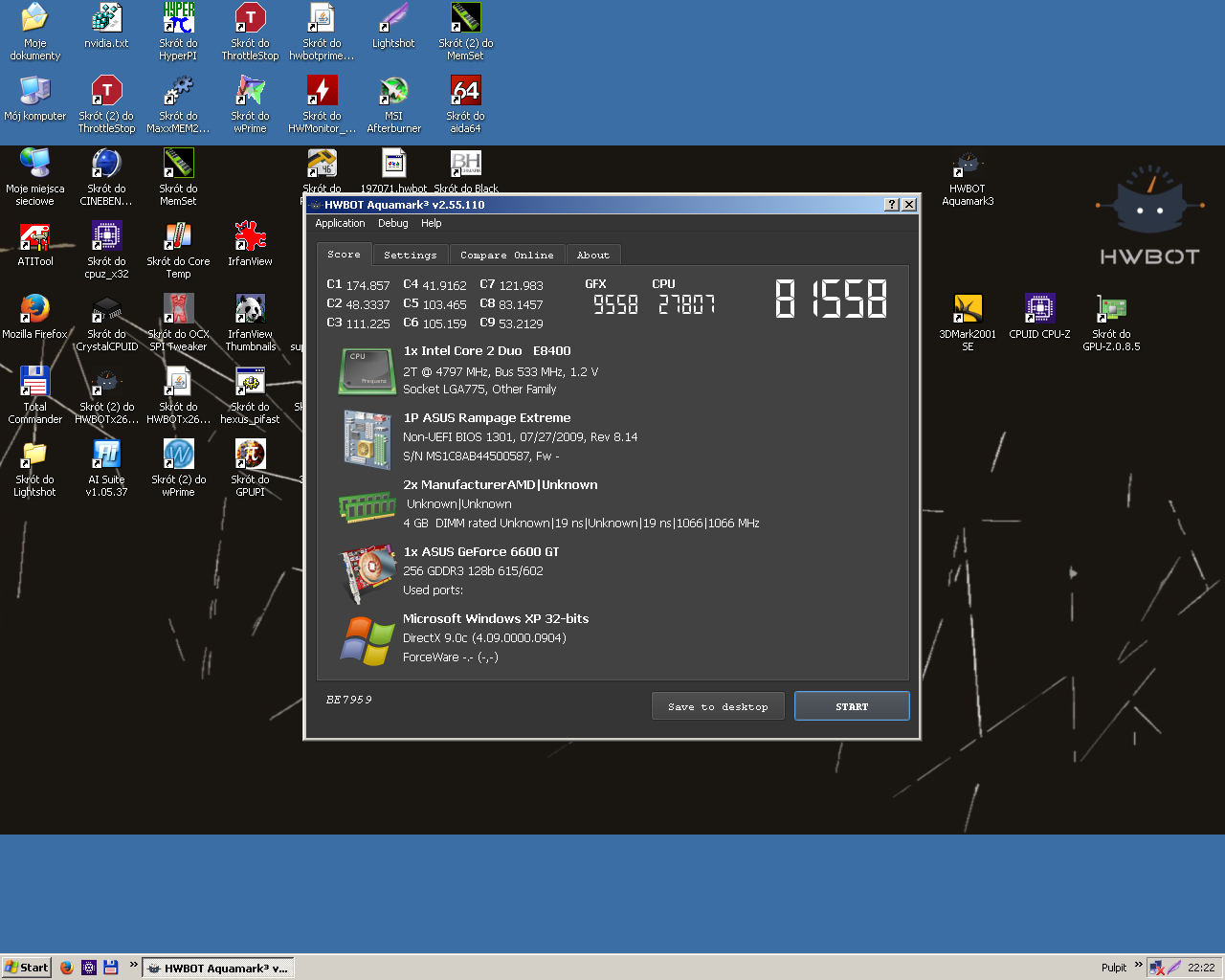Click the RAM module icon in Aquamark

point(367,507)
